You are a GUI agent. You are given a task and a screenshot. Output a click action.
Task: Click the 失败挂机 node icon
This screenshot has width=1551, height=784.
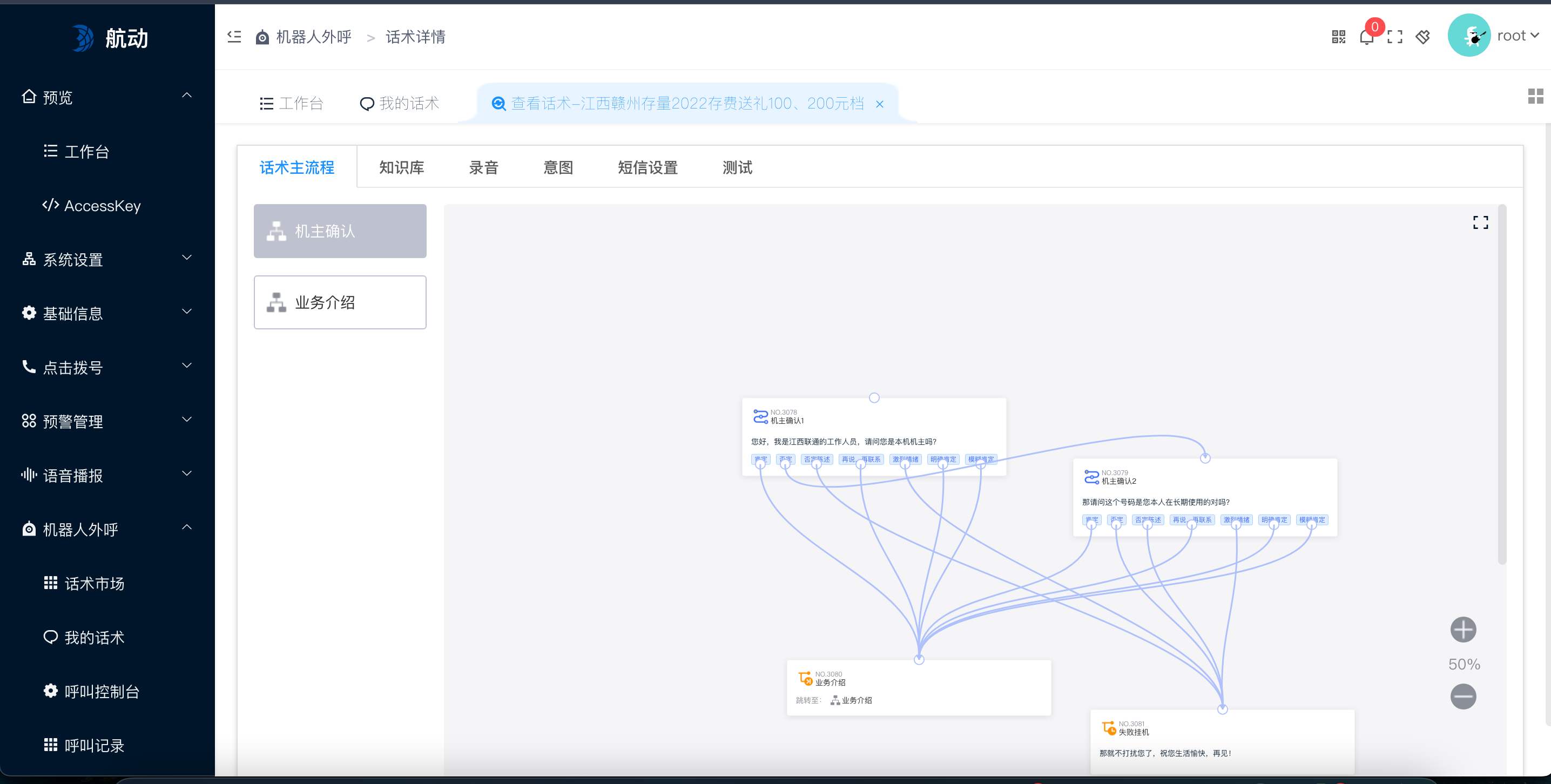[x=1109, y=727]
